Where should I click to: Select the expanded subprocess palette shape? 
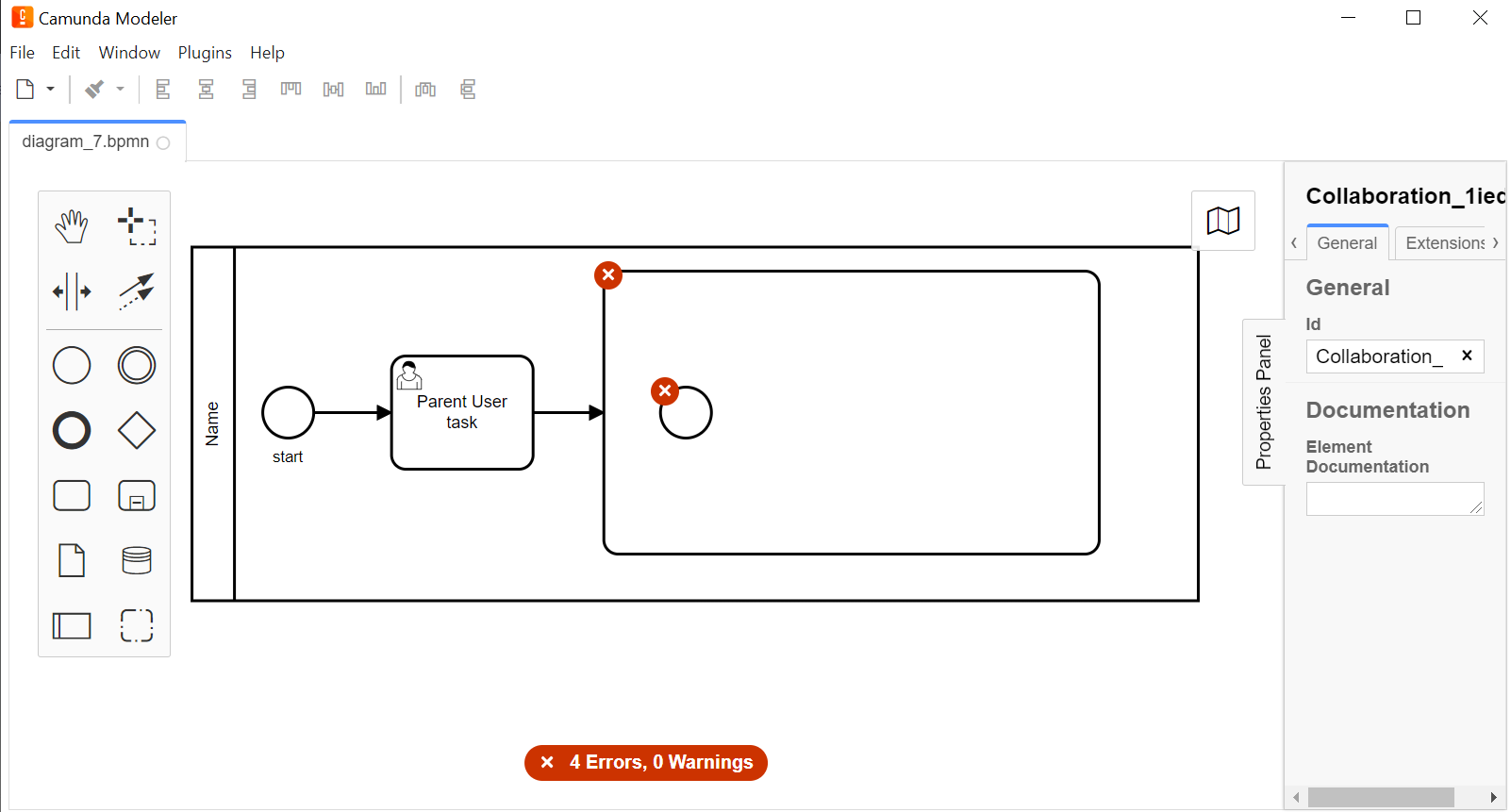137,496
